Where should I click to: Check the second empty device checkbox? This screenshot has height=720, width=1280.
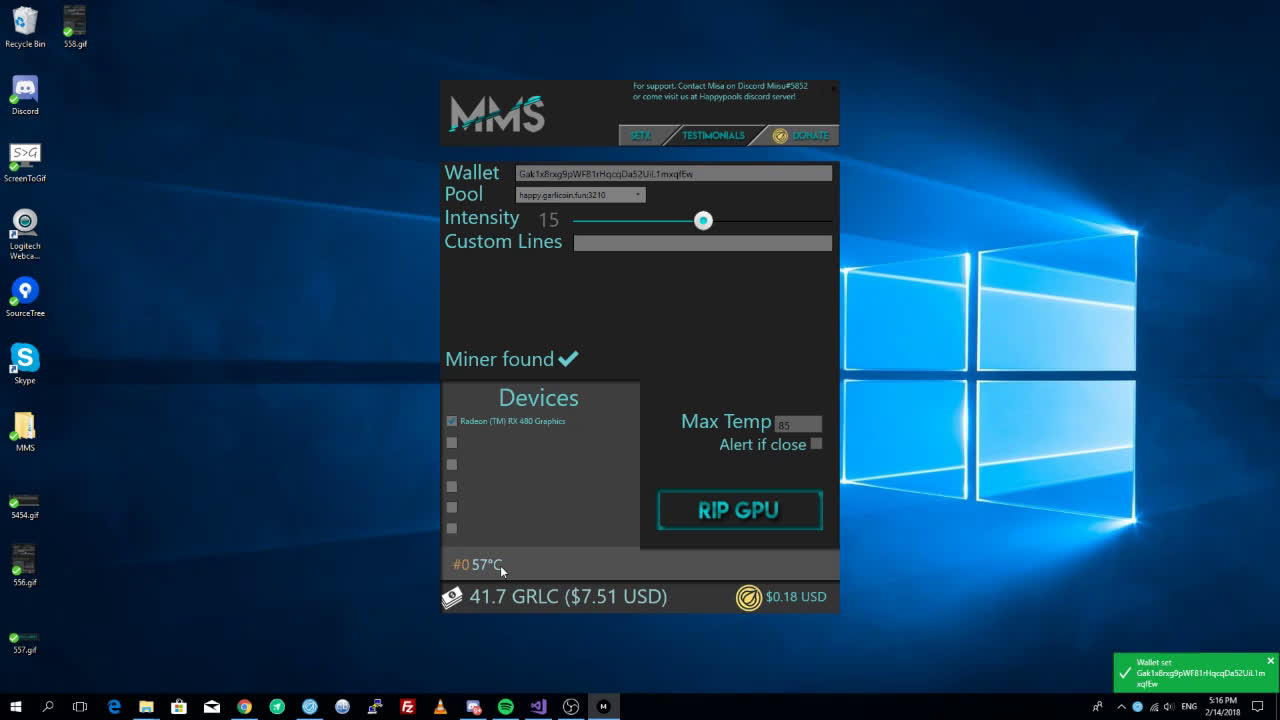pyautogui.click(x=452, y=464)
